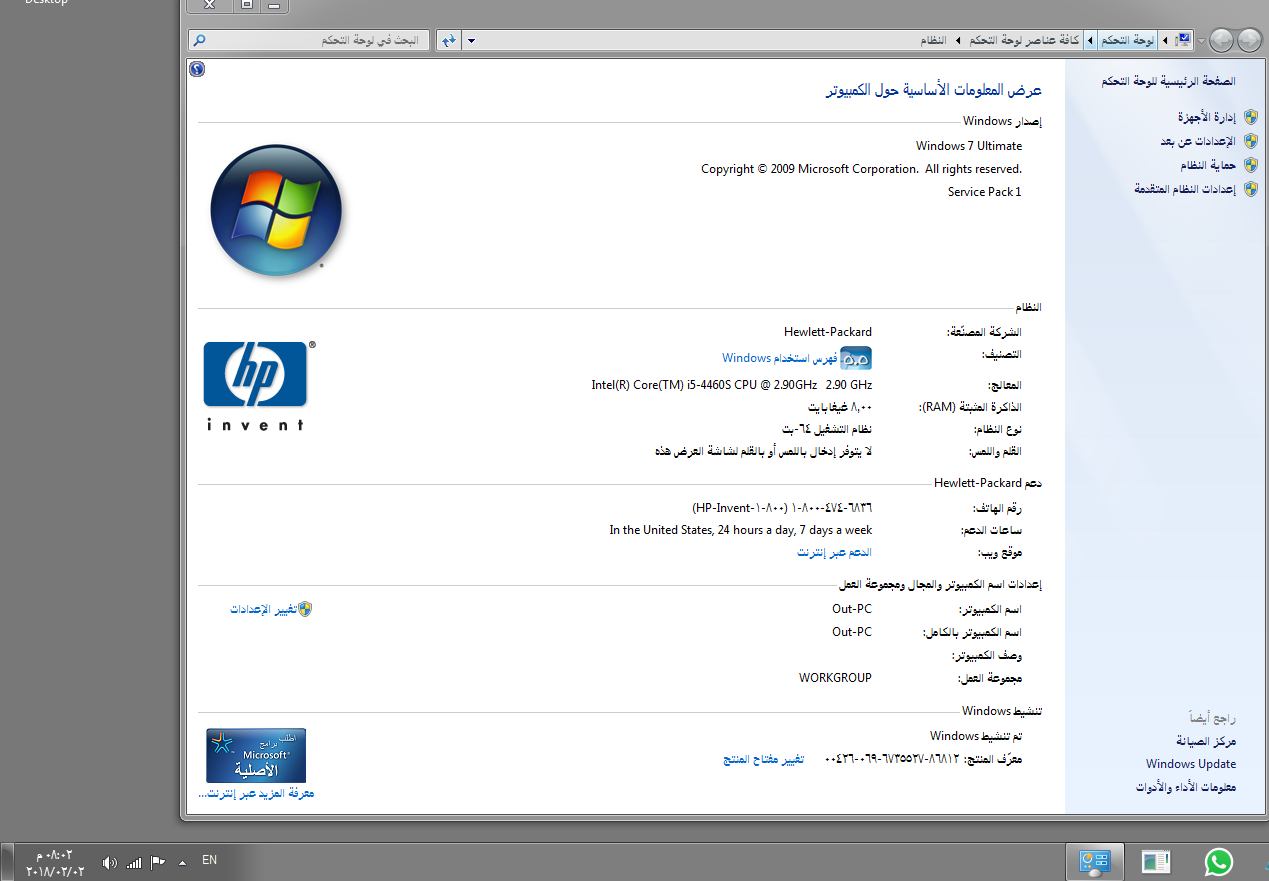
Task: Open Advanced system settings (إعدادات النظام المتقدمة)
Action: tap(1185, 189)
